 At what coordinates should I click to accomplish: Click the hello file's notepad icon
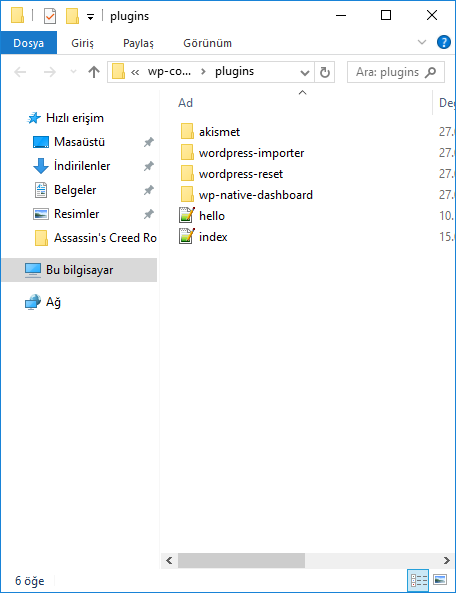click(187, 215)
